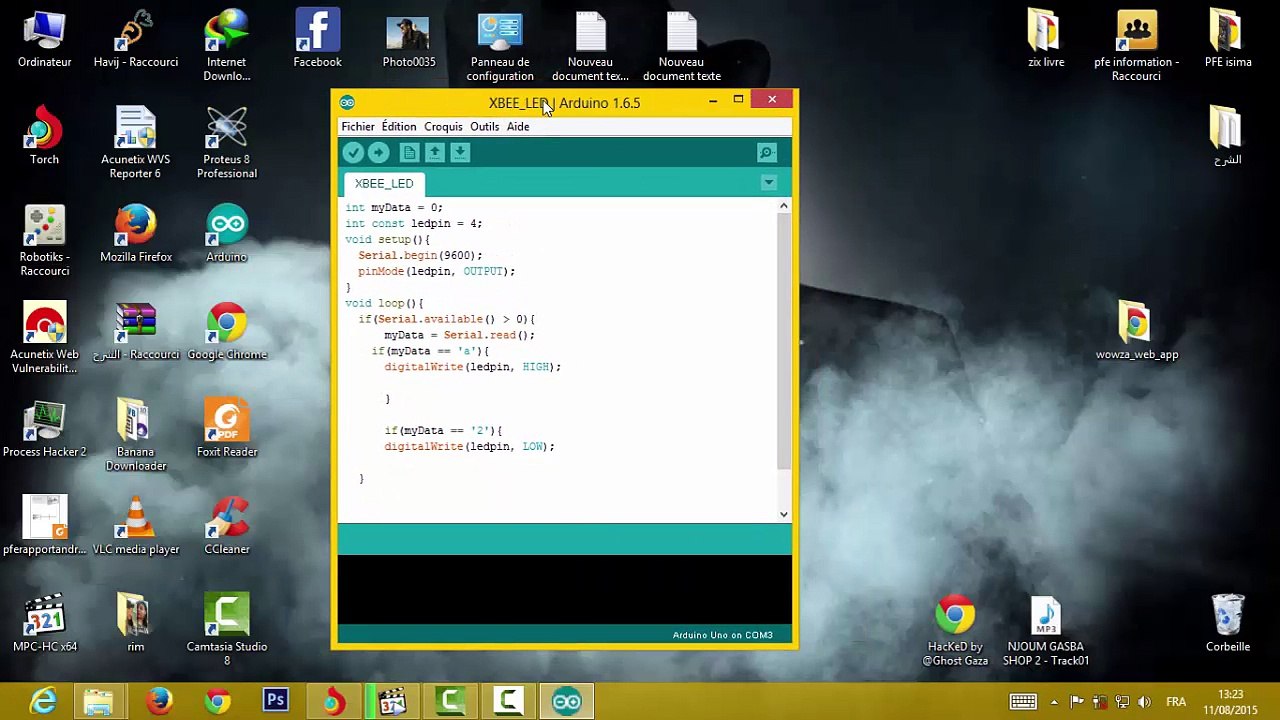Select the Mozilla Firefox desktop icon

pyautogui.click(x=136, y=233)
